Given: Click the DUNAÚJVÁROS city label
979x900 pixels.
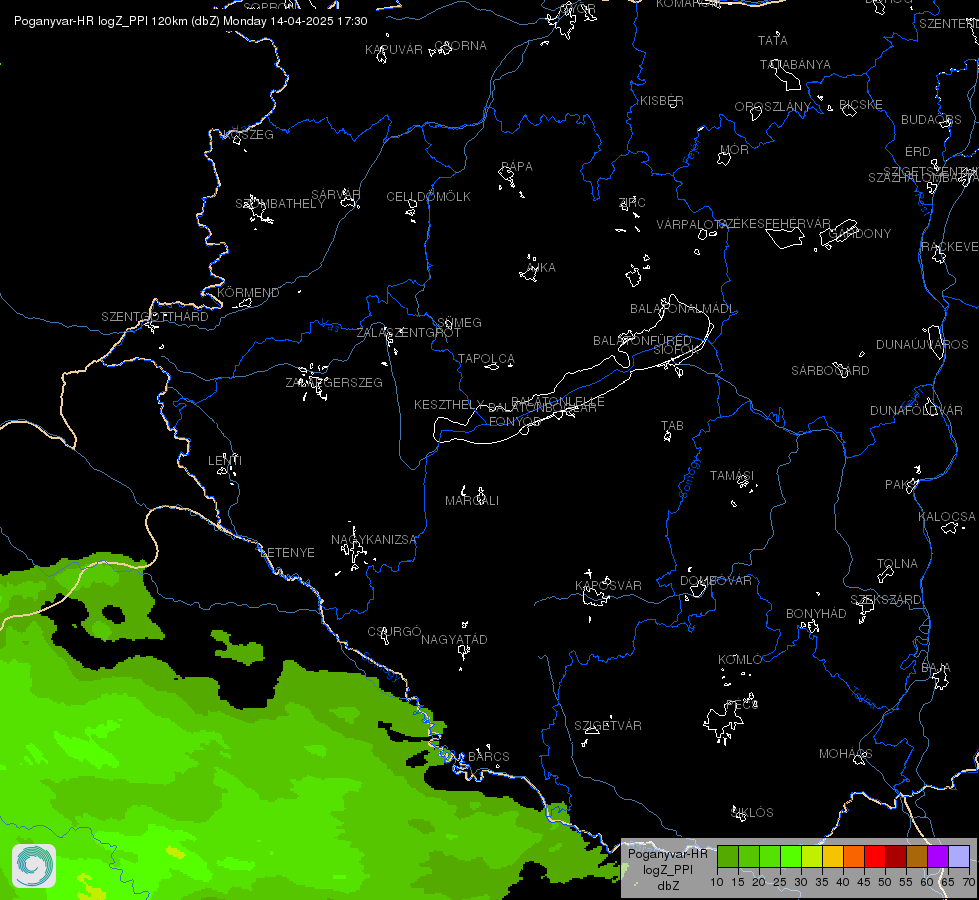Looking at the screenshot, I should 922,345.
